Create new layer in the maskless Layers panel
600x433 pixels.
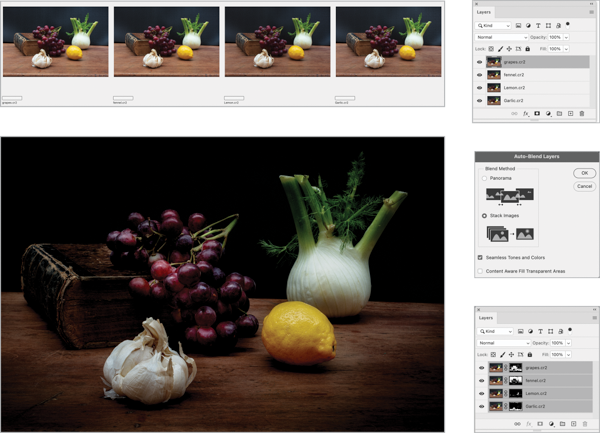click(x=571, y=114)
